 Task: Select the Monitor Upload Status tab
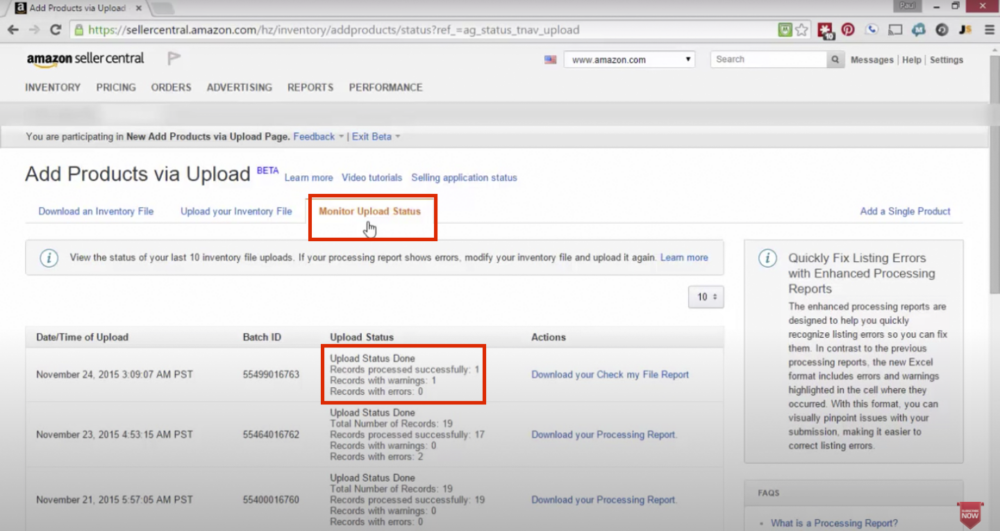370,211
